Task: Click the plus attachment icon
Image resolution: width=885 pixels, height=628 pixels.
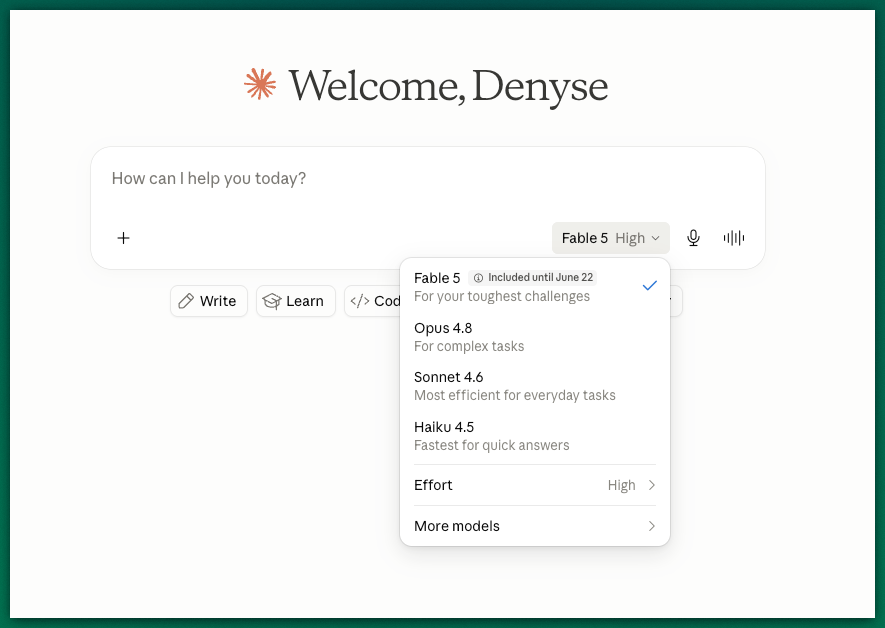Action: pos(123,238)
